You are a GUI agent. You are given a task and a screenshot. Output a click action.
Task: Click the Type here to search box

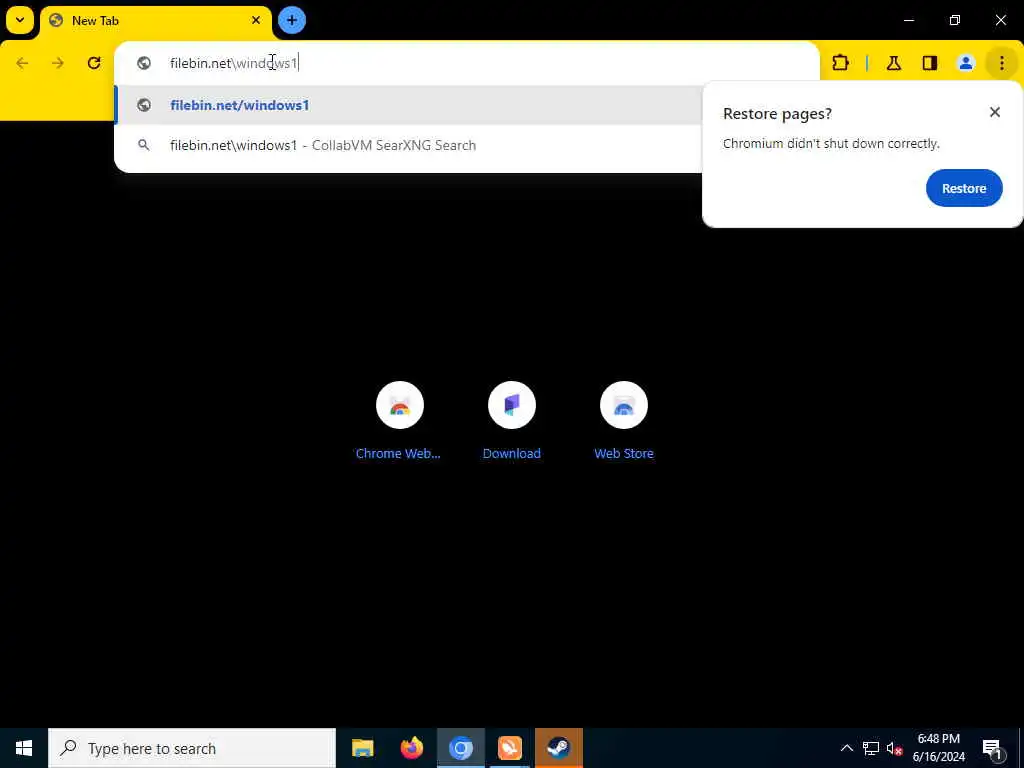tap(192, 748)
